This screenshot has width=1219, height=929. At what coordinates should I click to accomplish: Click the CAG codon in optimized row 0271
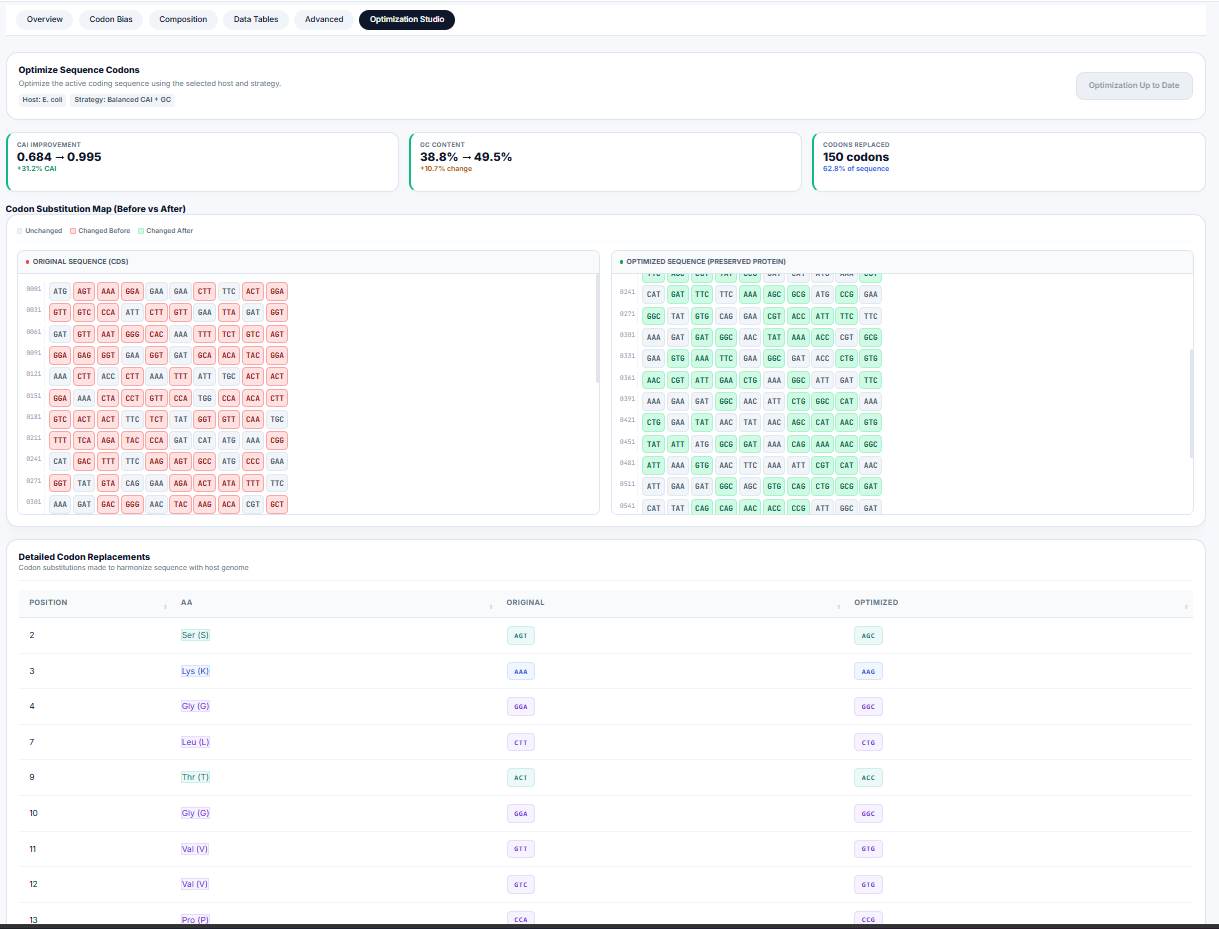726,315
